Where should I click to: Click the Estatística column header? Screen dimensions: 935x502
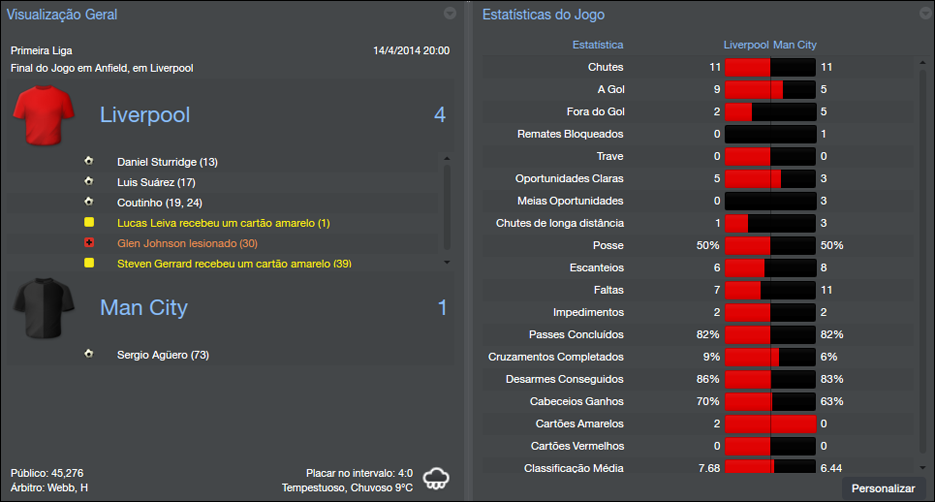[597, 45]
